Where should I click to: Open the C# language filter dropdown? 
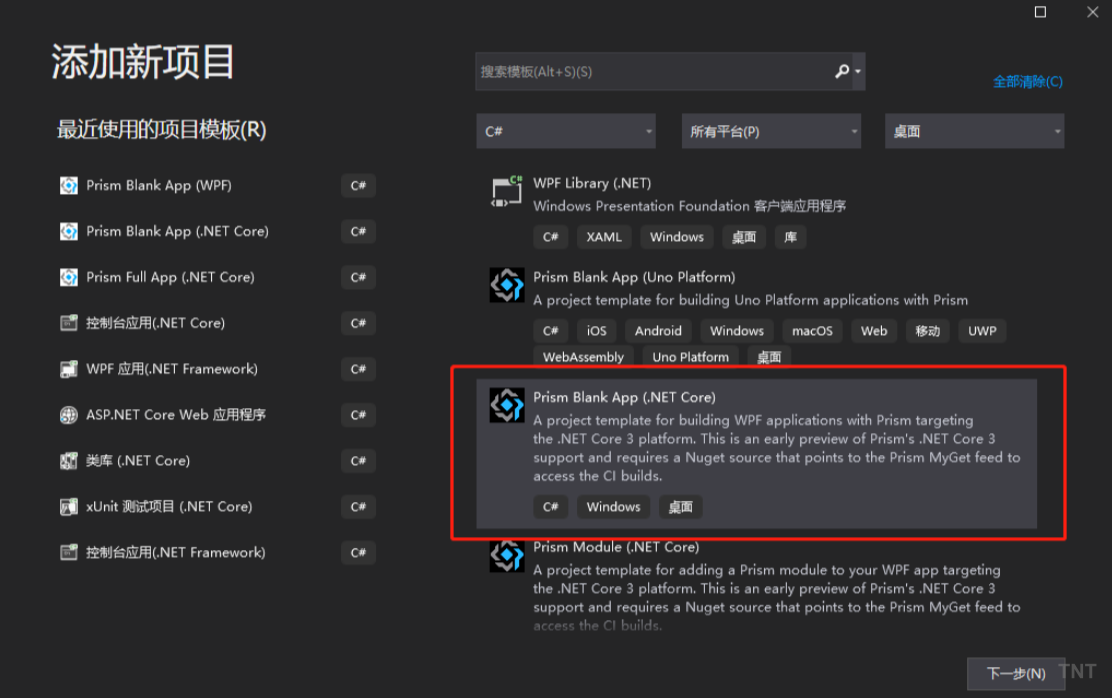tap(568, 131)
